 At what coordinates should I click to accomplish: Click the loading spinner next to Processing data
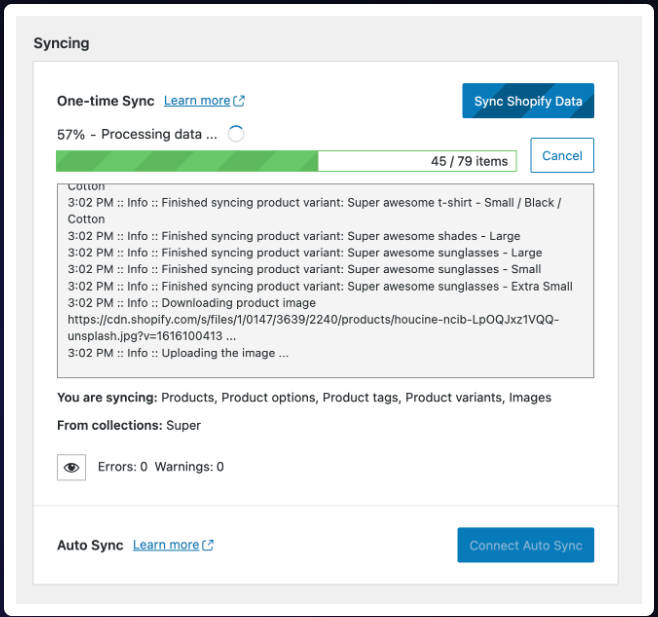(x=236, y=134)
